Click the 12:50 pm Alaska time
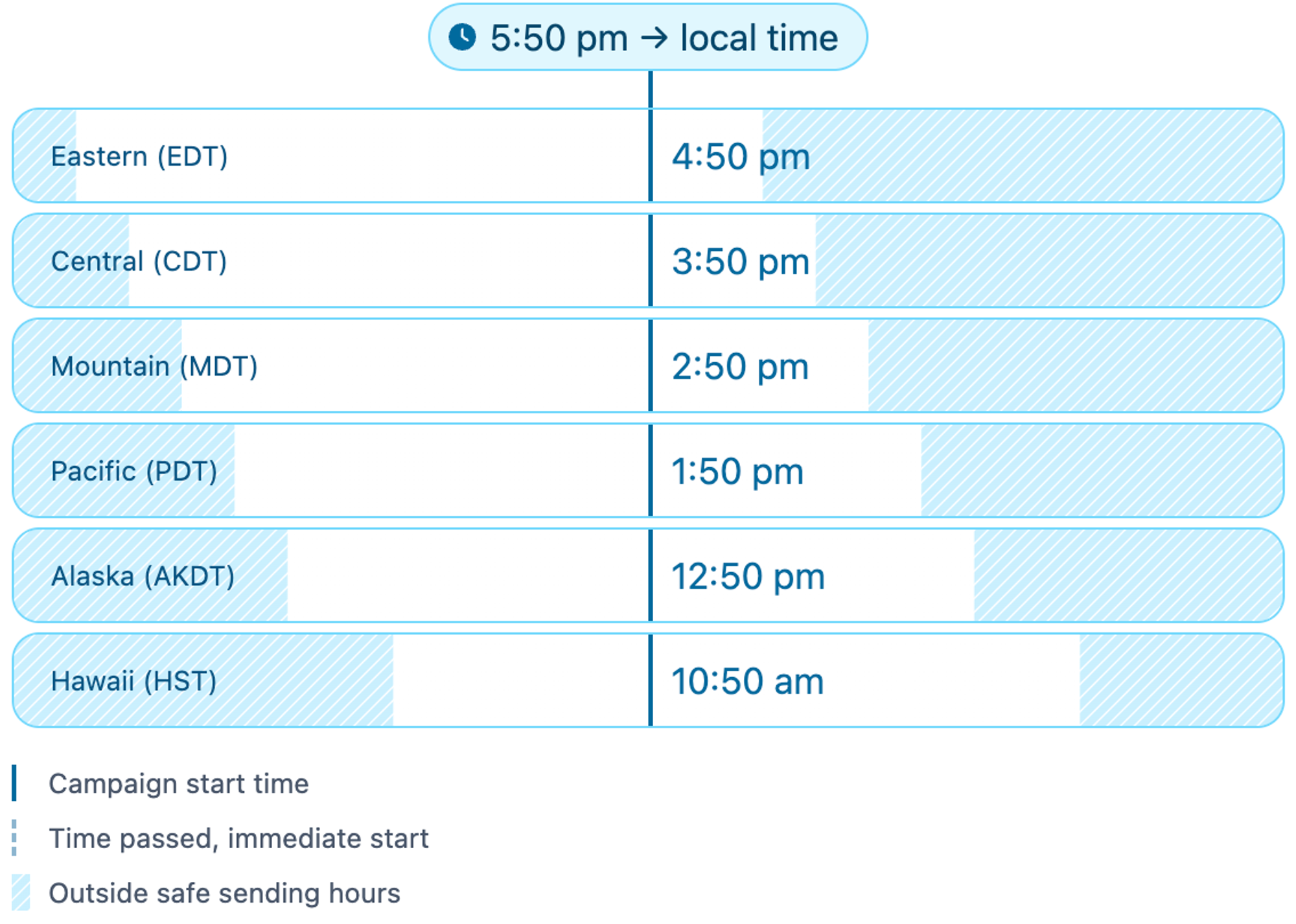 pos(748,577)
